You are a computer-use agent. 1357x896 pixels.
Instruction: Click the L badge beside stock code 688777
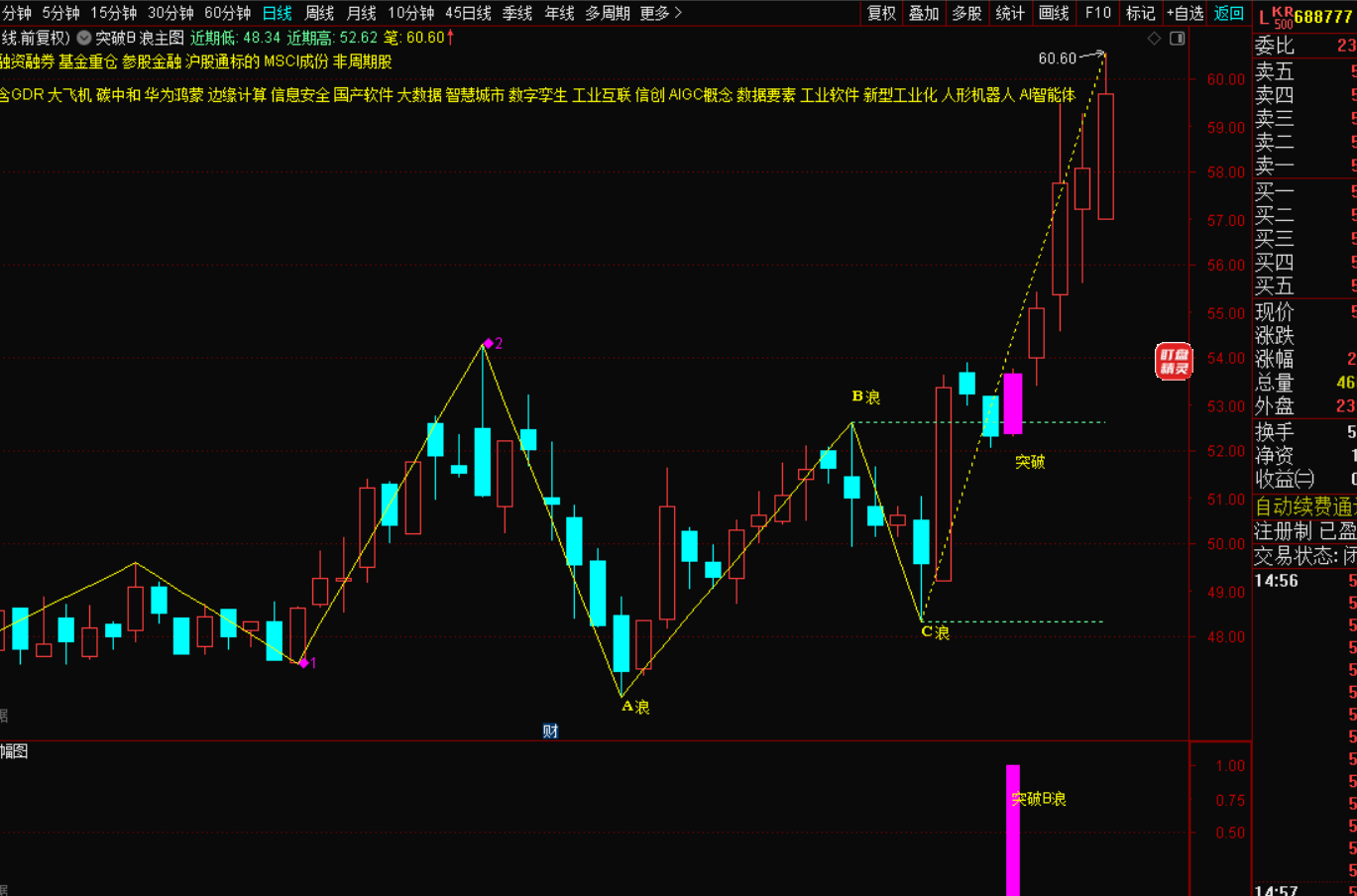point(1262,18)
